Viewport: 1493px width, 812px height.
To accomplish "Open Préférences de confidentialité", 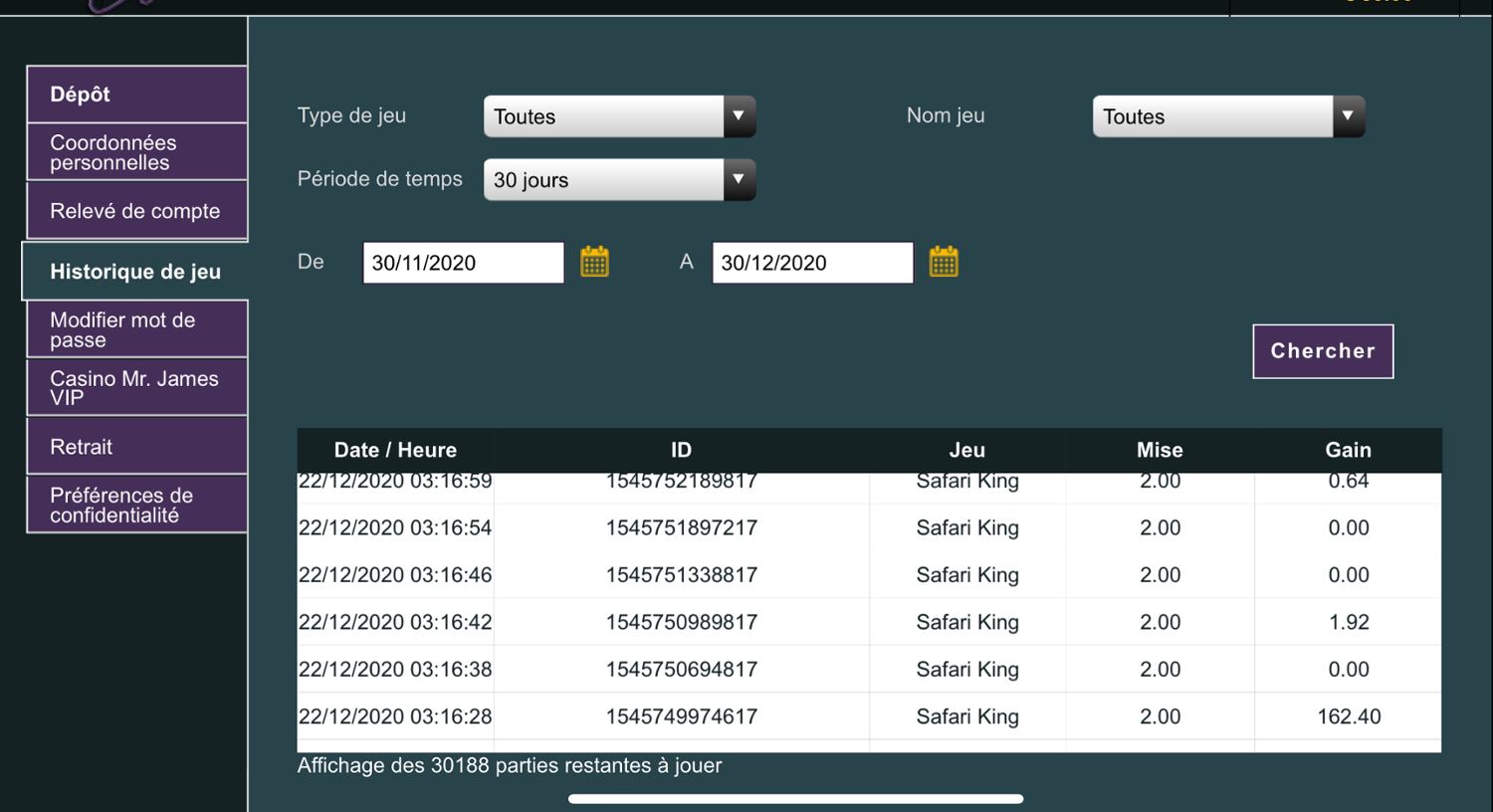I will (x=136, y=506).
